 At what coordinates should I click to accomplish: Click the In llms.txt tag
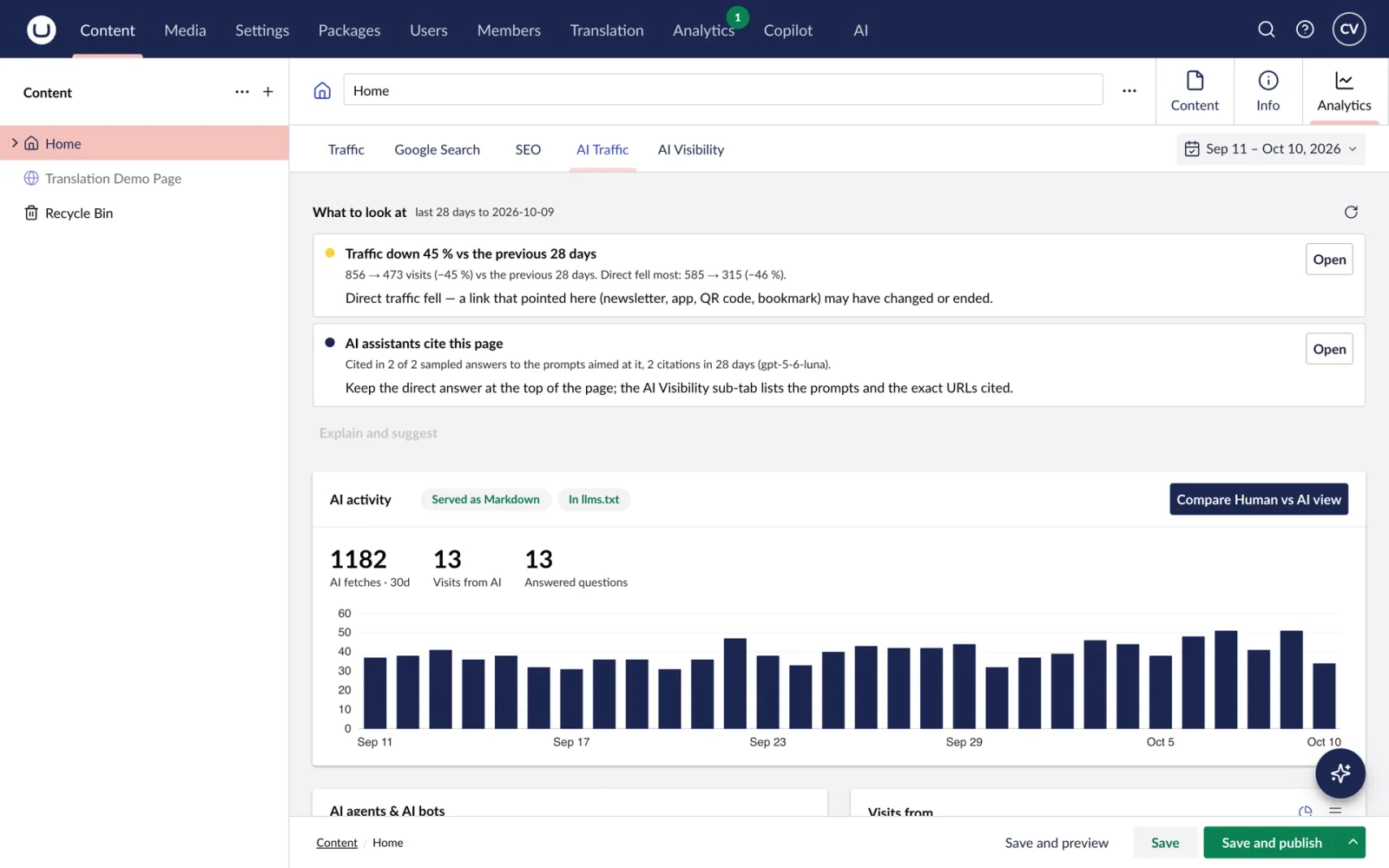594,499
